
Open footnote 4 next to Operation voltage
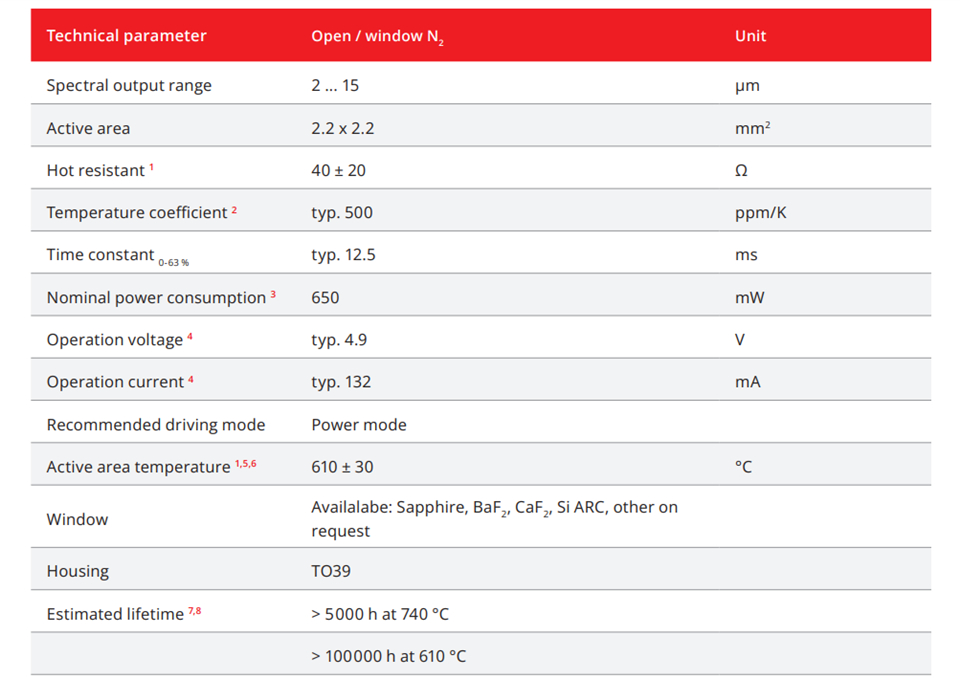190,336
